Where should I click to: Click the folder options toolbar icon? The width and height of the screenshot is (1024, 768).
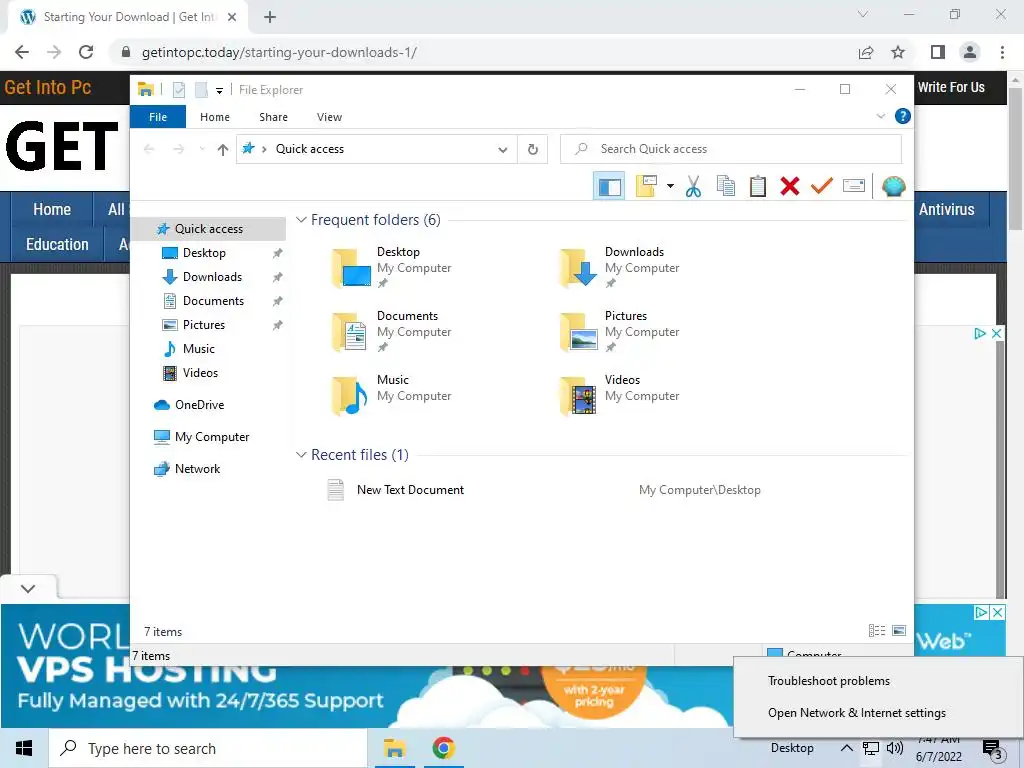(646, 186)
